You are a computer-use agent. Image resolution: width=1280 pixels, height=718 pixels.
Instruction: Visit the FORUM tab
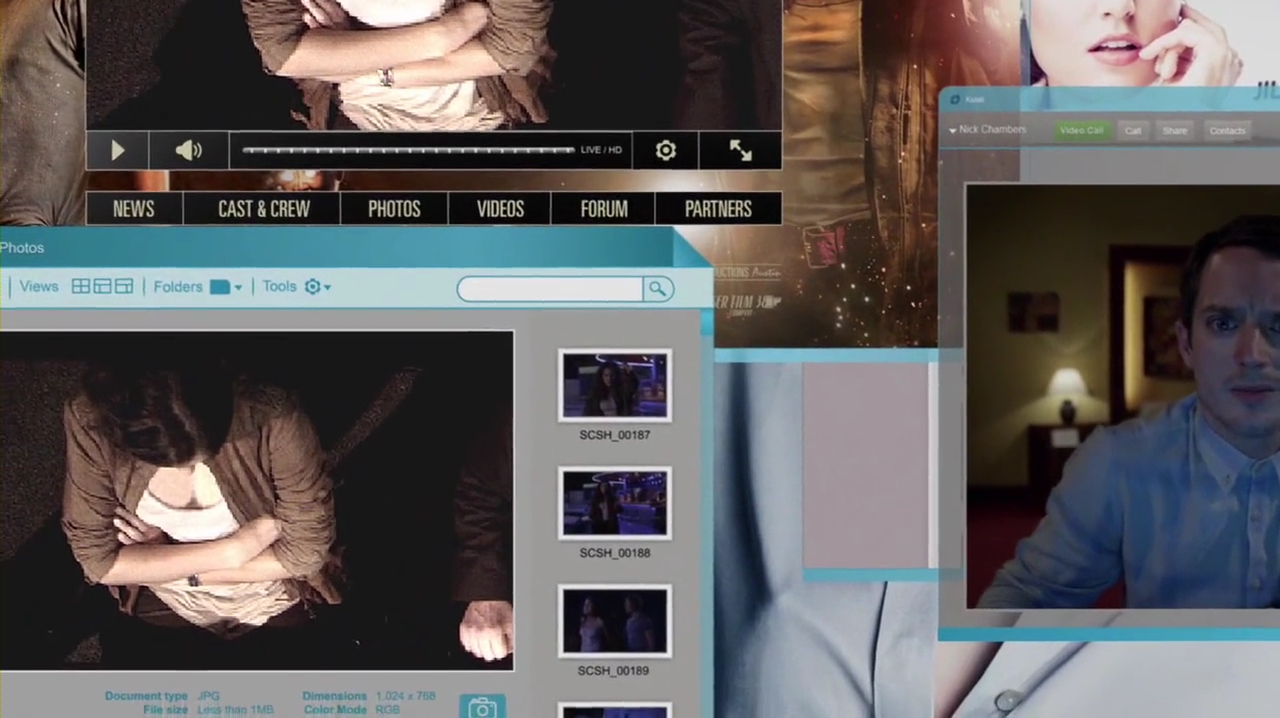[x=604, y=209]
